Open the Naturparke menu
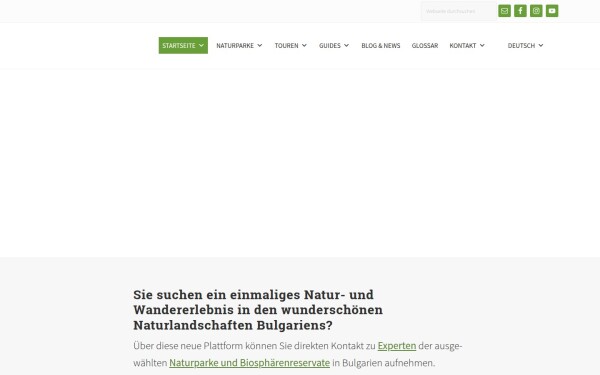Screen dimensions: 600x375 coord(235,46)
